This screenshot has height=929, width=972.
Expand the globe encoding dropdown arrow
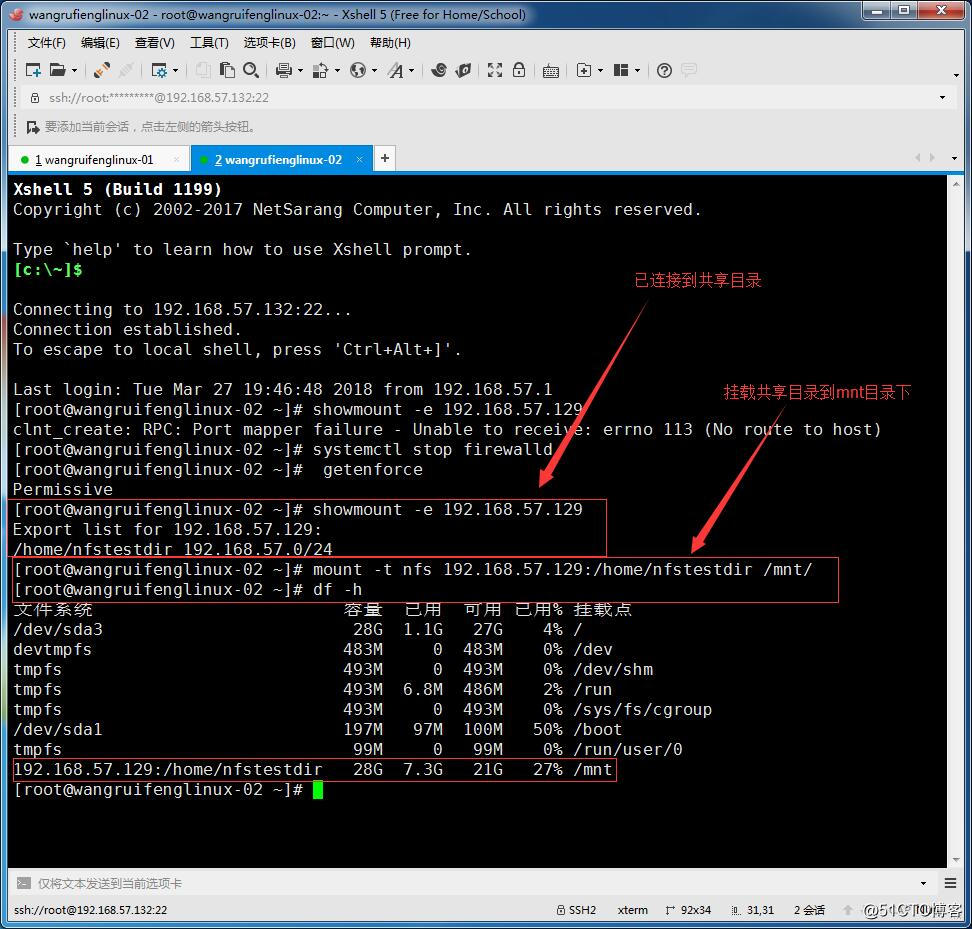[x=374, y=71]
